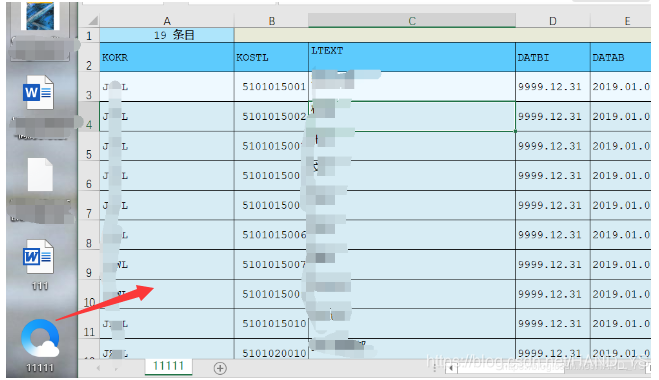
Task: Click the Select All corner triangle
Action: pos(93,20)
